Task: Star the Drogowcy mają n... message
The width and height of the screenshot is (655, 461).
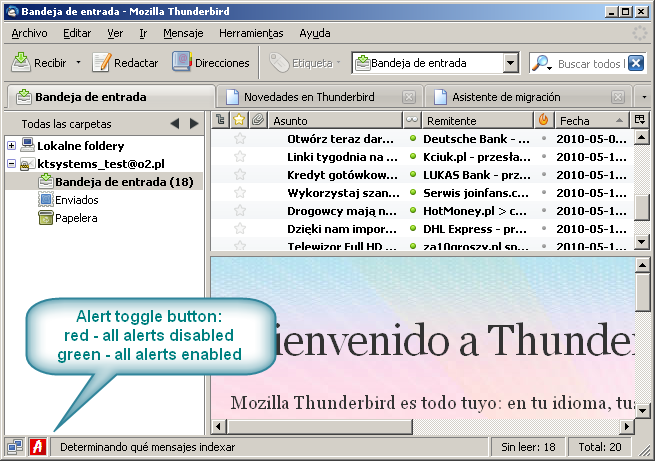Action: click(x=240, y=210)
